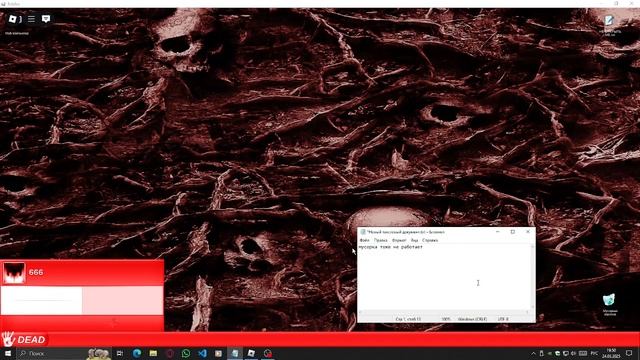
Task: Close the Notepad window
Action: [528, 232]
